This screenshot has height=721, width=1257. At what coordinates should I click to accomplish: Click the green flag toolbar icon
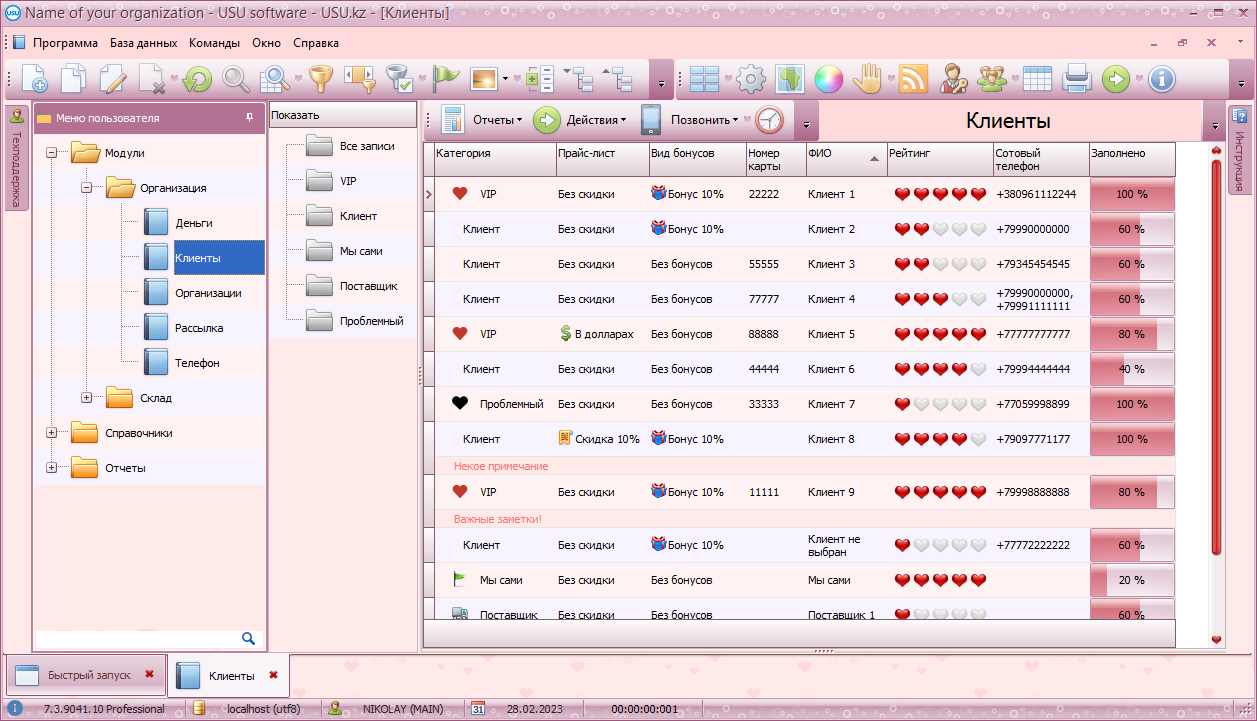(446, 78)
